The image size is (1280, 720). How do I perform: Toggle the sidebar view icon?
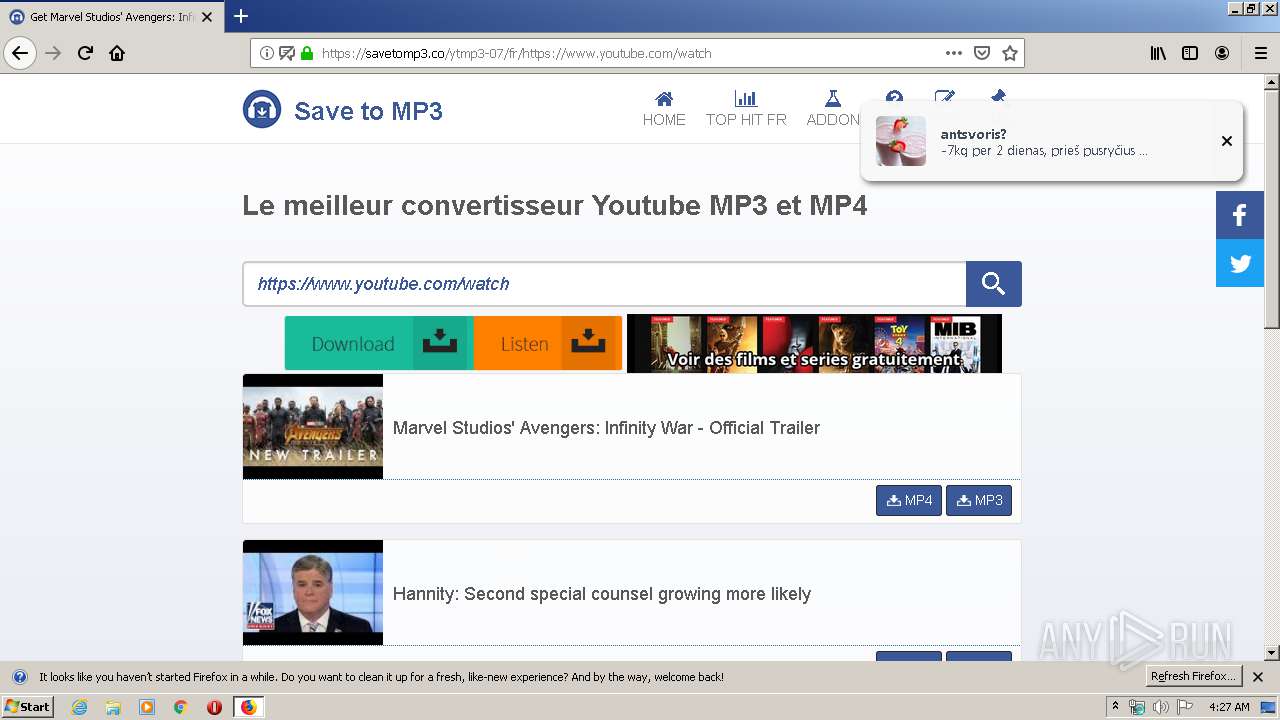point(1190,53)
